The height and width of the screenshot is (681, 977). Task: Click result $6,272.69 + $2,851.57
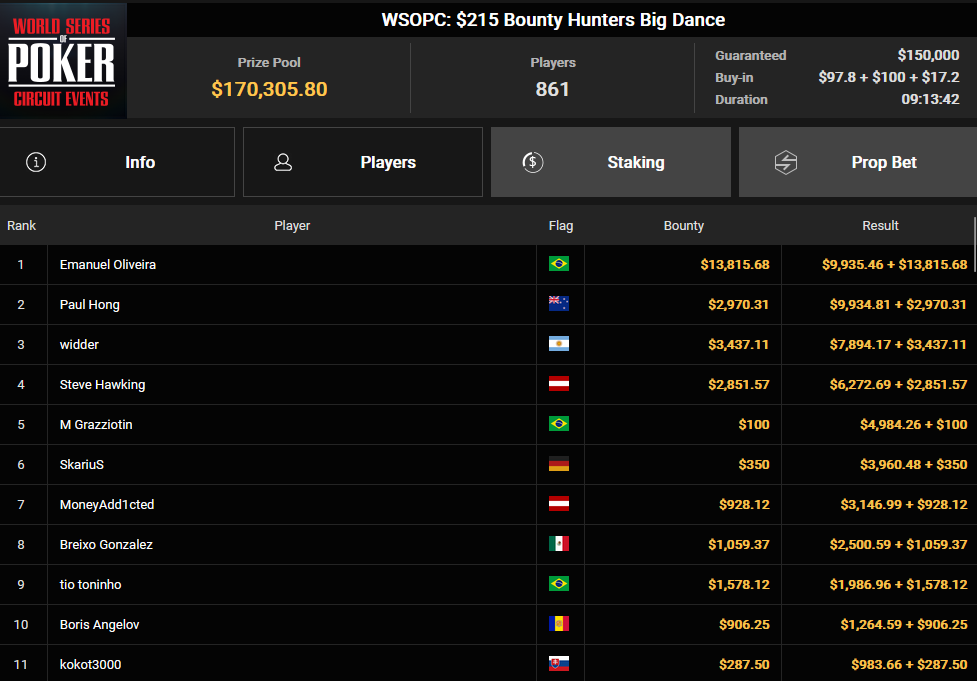(898, 384)
